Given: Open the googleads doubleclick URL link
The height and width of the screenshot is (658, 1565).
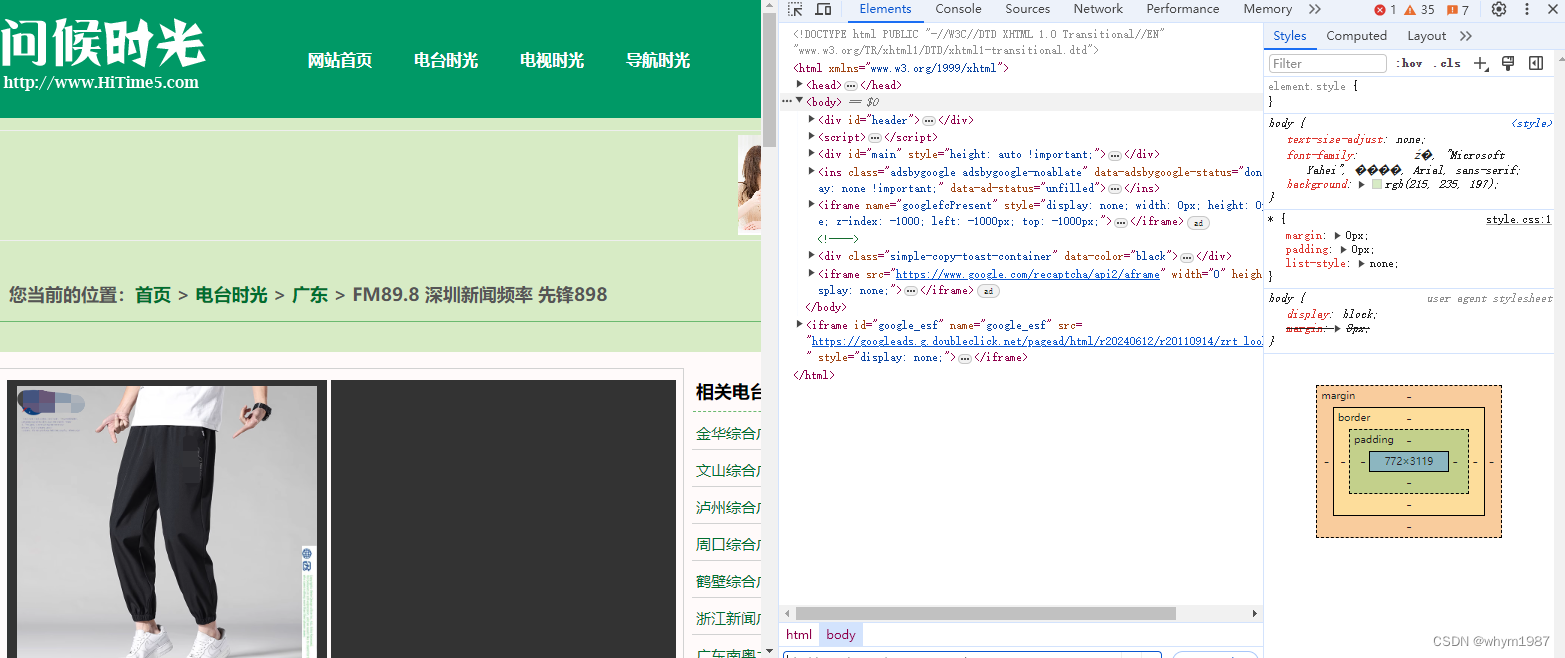Looking at the screenshot, I should coord(1037,341).
